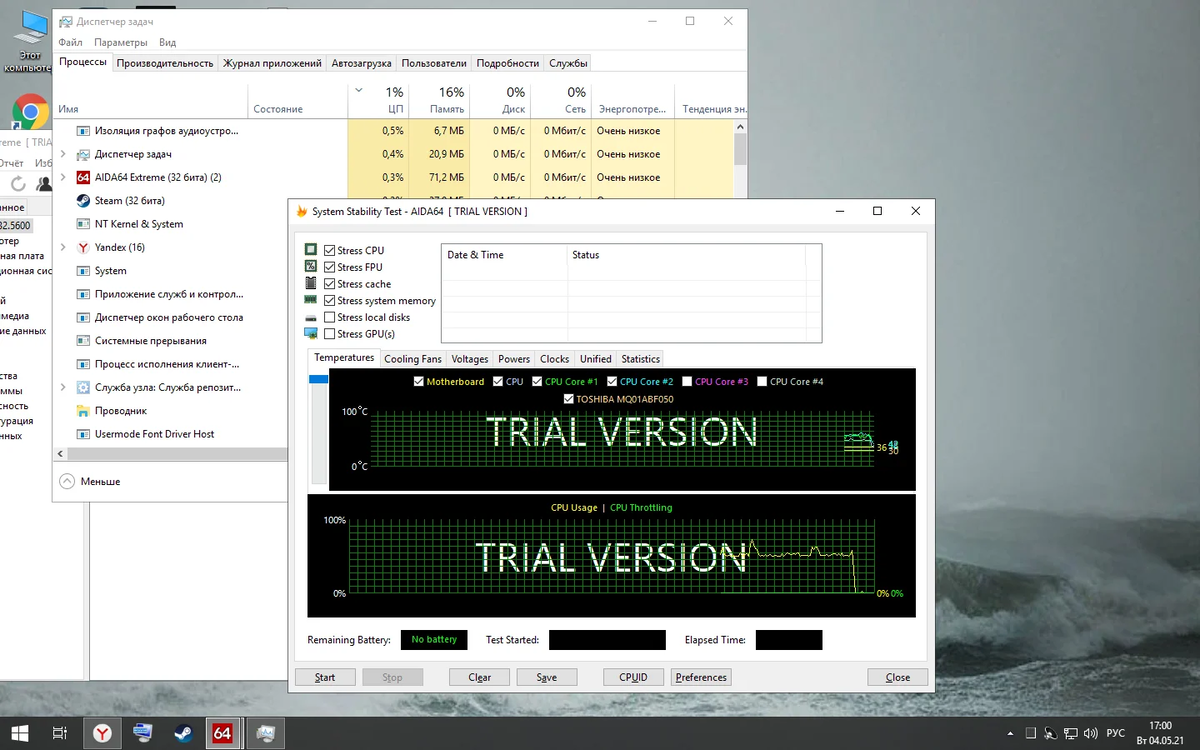The image size is (1200, 750).
Task: Expand the Диспетчер задач process group arrow
Action: [x=64, y=154]
